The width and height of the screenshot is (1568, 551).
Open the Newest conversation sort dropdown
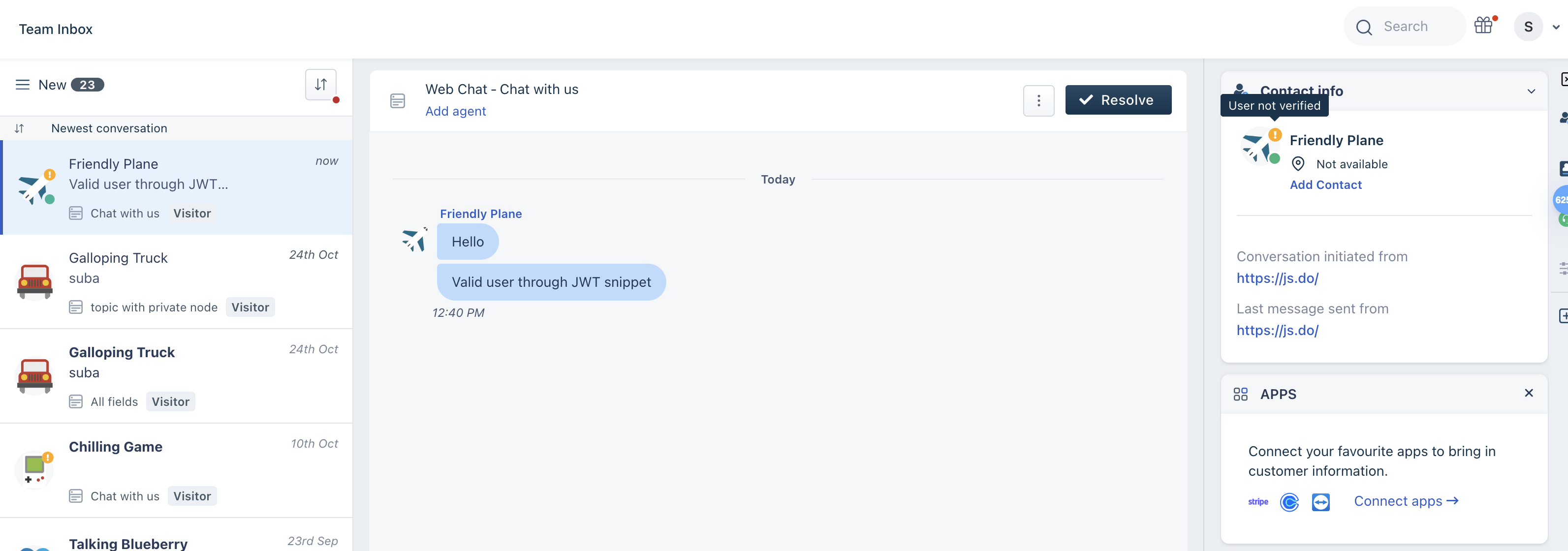click(108, 128)
